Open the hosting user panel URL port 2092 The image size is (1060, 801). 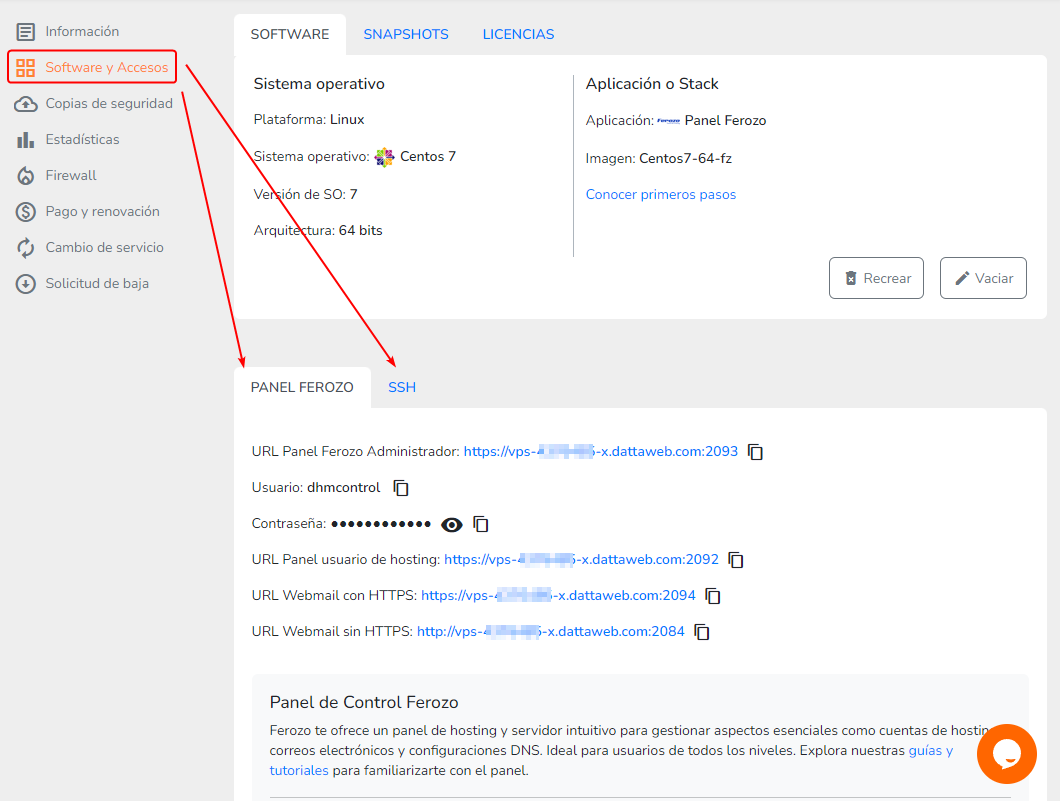coord(581,560)
